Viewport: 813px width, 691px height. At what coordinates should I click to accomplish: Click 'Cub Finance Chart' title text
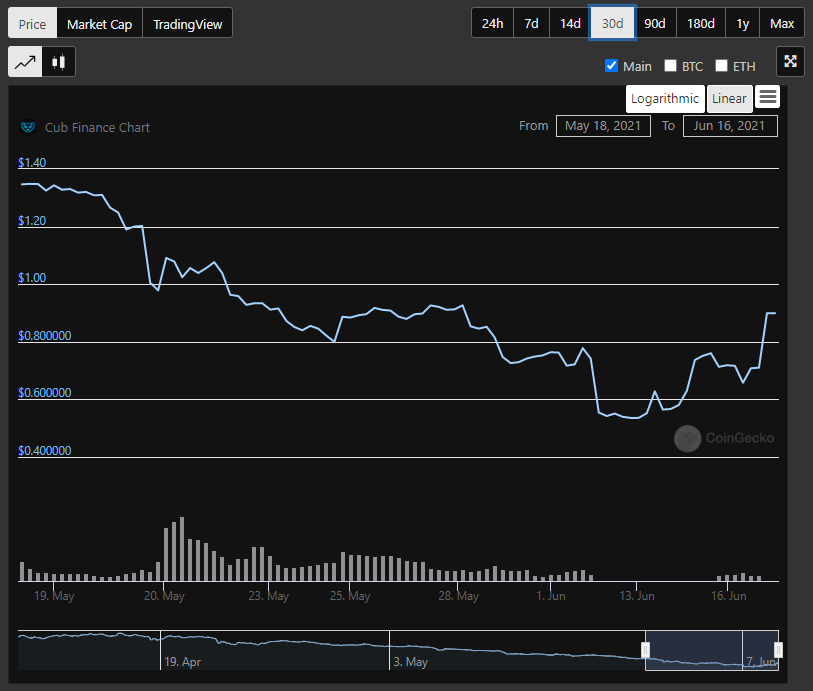pyautogui.click(x=97, y=128)
